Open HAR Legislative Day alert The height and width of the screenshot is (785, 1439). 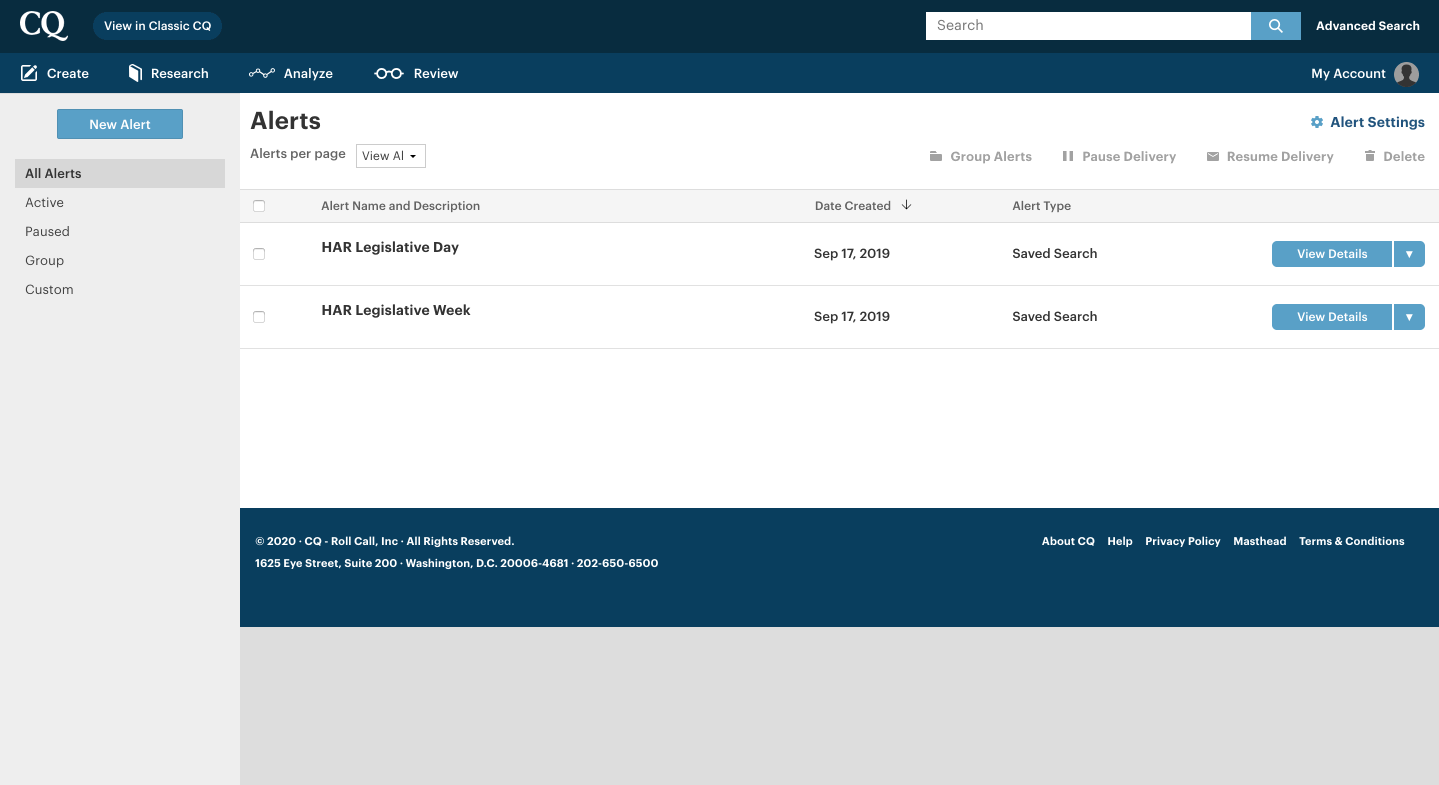tap(390, 247)
